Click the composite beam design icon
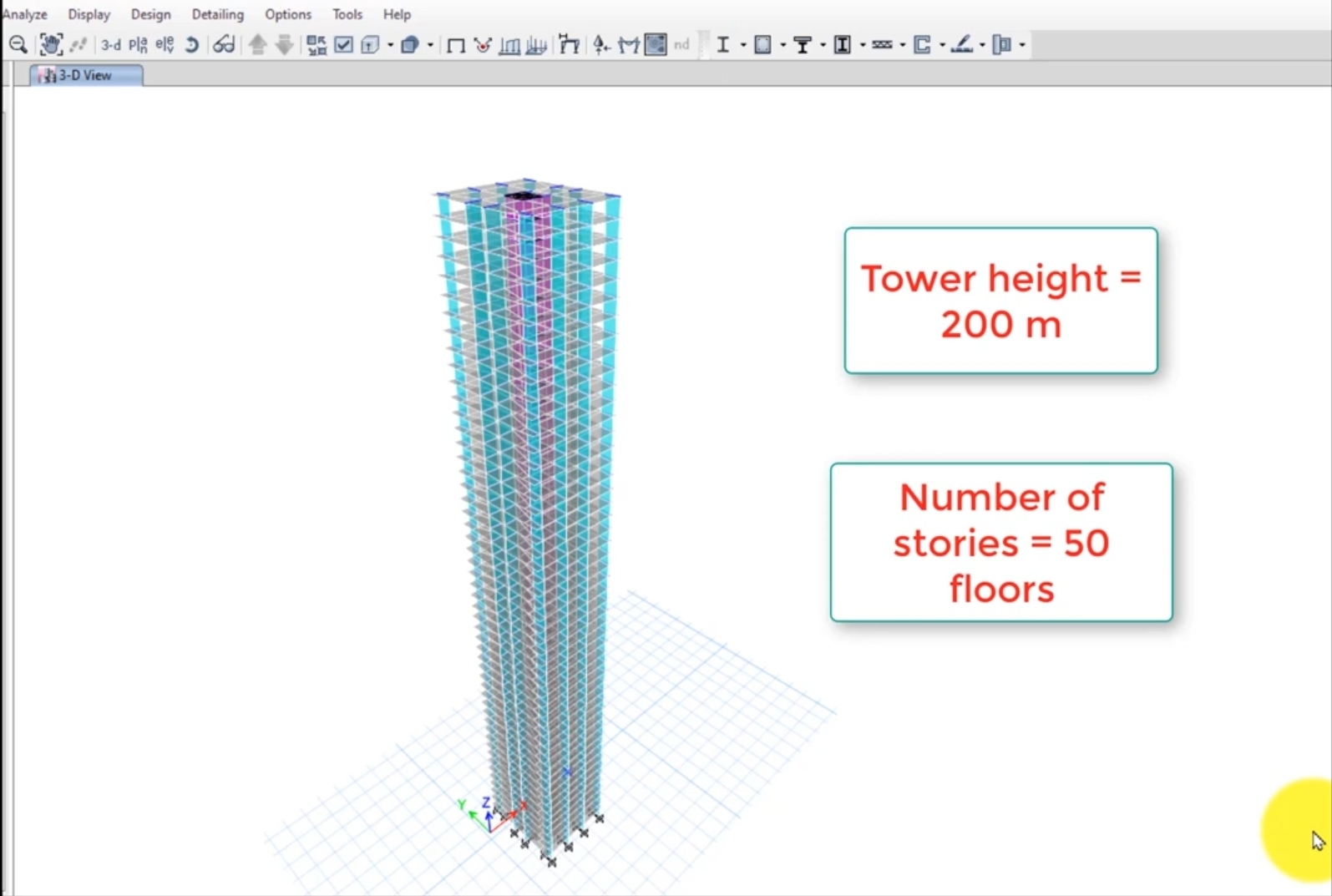Image resolution: width=1332 pixels, height=896 pixels. [x=803, y=45]
